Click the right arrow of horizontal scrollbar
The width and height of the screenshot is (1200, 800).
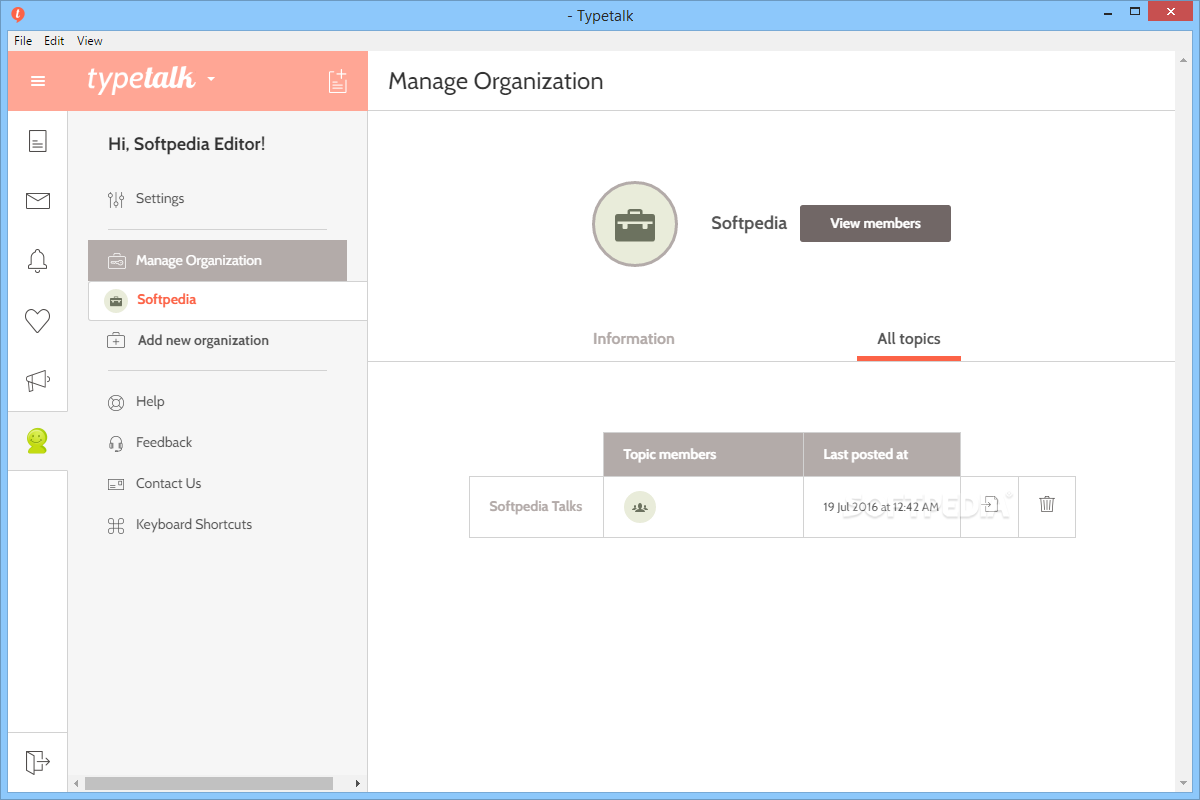(x=358, y=783)
